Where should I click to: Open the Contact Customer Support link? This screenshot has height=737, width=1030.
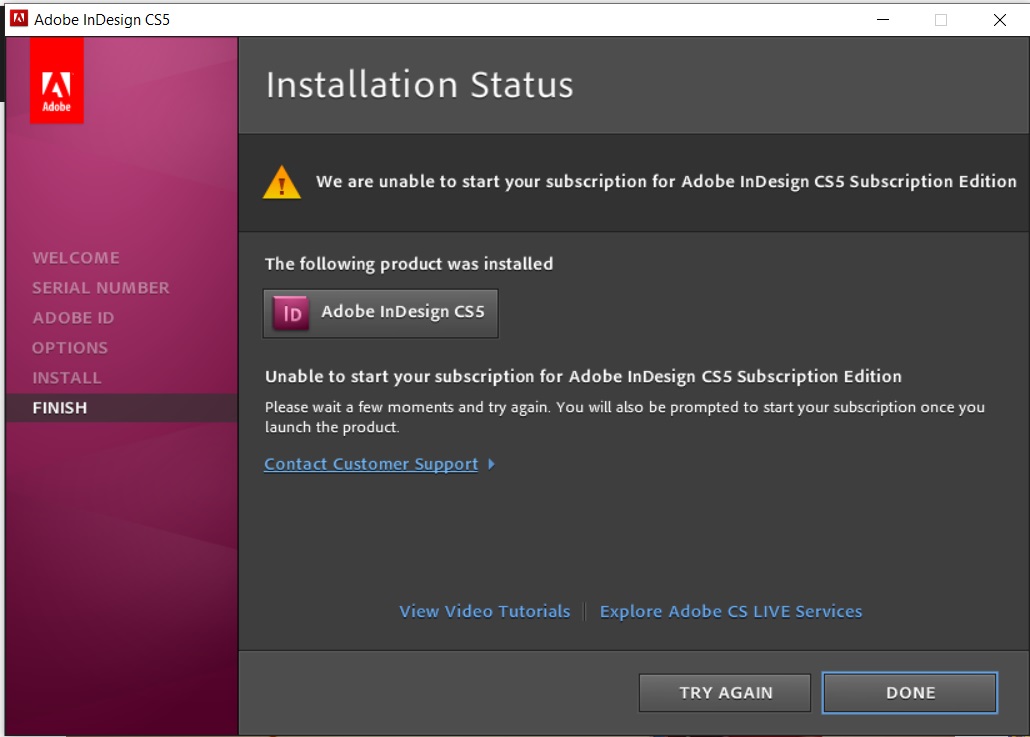click(371, 464)
